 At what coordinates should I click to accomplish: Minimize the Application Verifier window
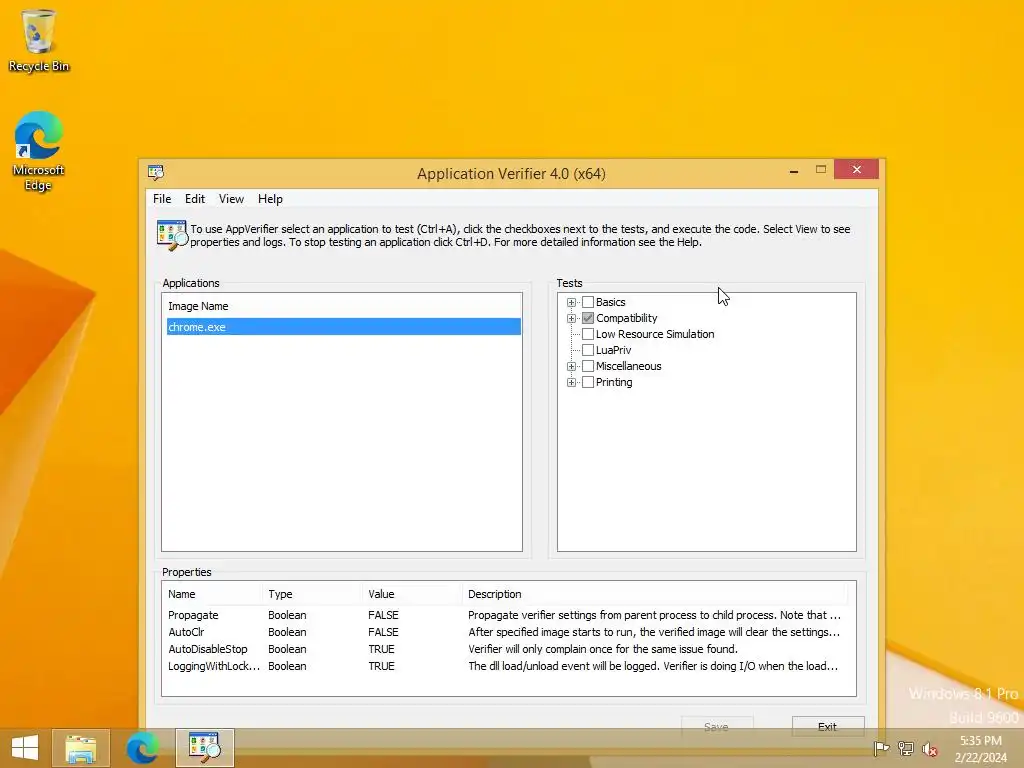pyautogui.click(x=794, y=171)
